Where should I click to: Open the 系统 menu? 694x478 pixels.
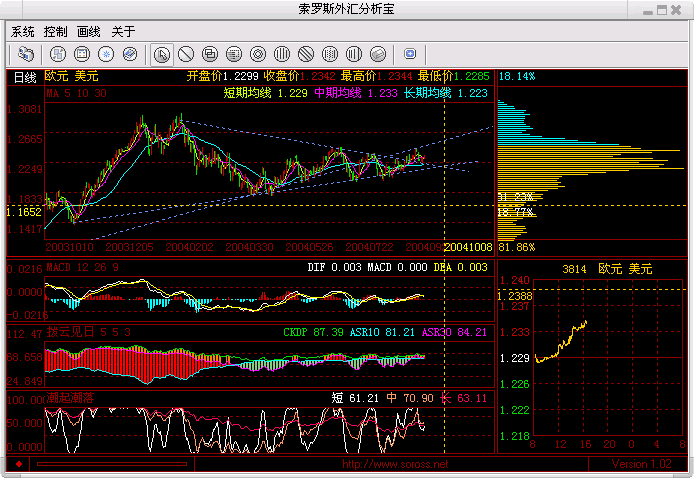[22, 31]
